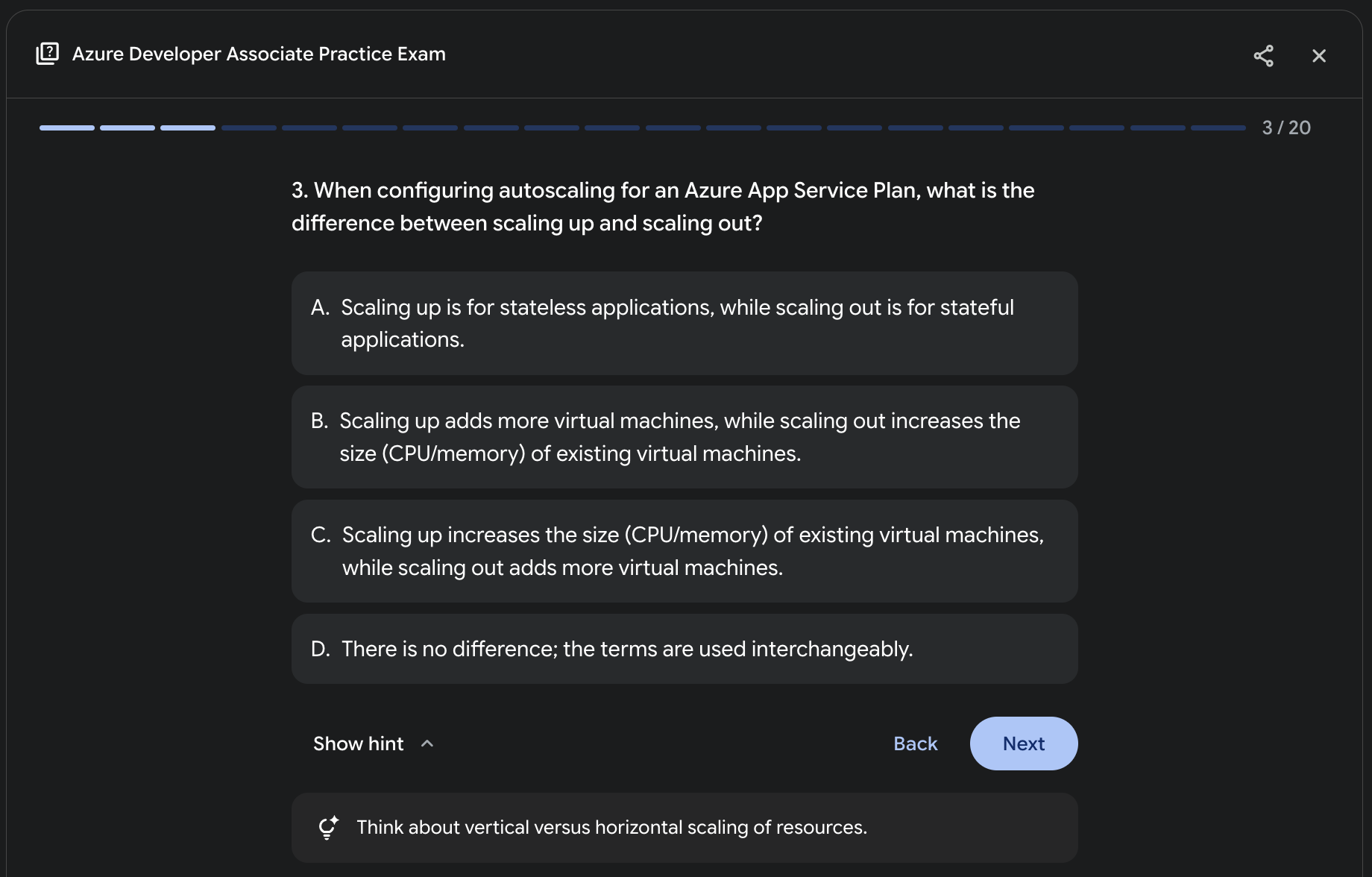Click the last progress bar segment
The image size is (1372, 877).
coord(1218,128)
